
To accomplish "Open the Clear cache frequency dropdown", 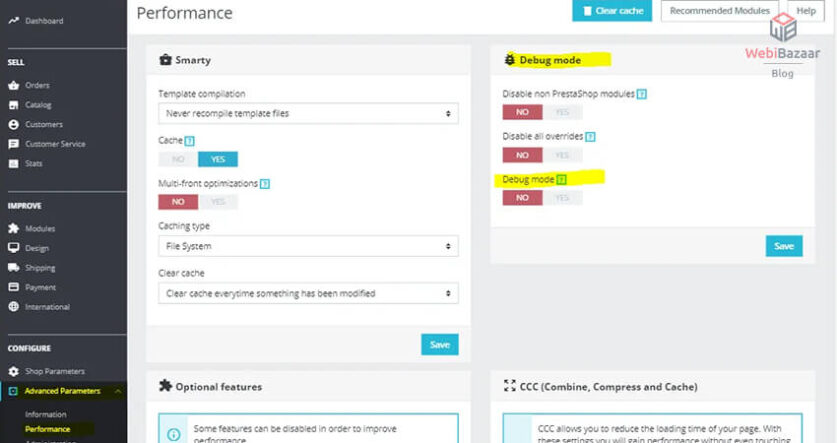I will coord(308,293).
